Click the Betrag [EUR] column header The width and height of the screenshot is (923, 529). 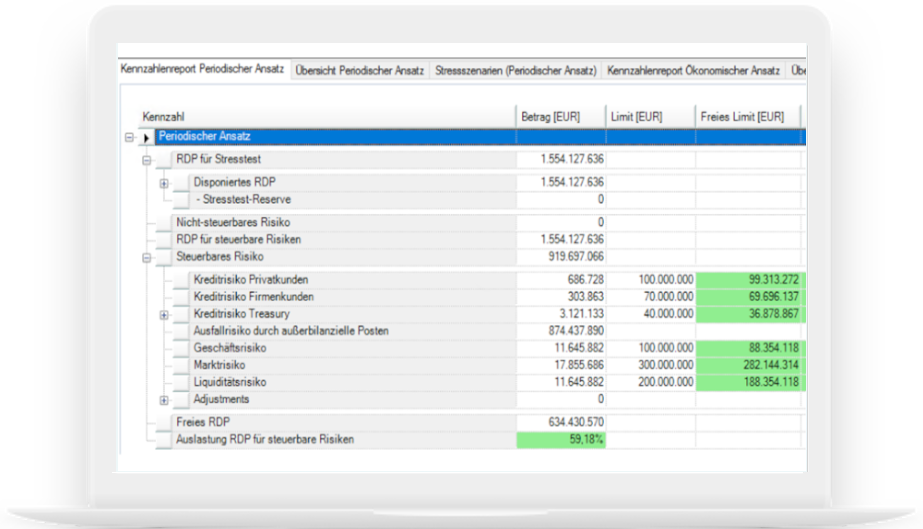coord(561,117)
